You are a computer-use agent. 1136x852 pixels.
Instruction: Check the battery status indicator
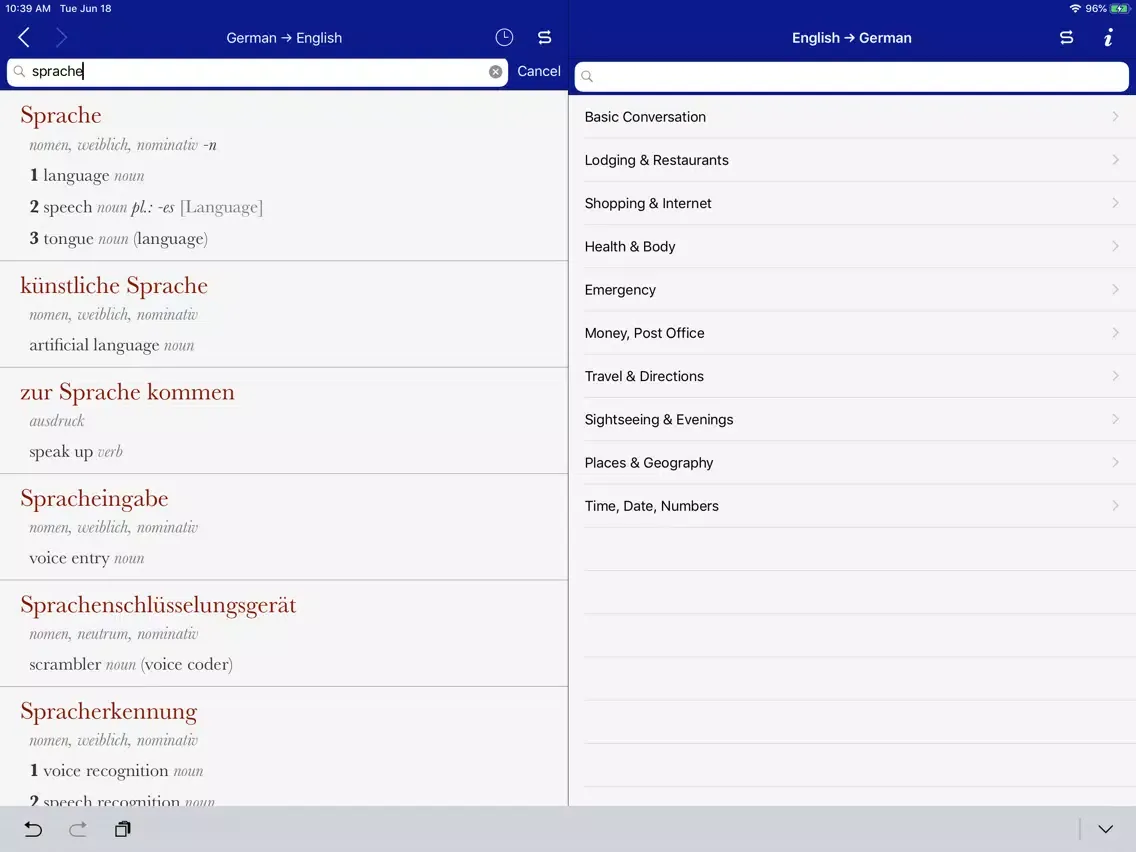[x=1119, y=9]
